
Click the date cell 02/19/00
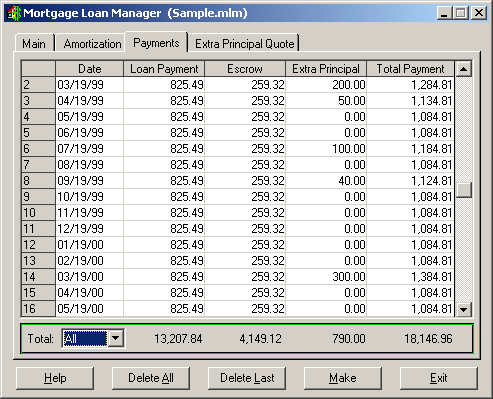(x=89, y=261)
